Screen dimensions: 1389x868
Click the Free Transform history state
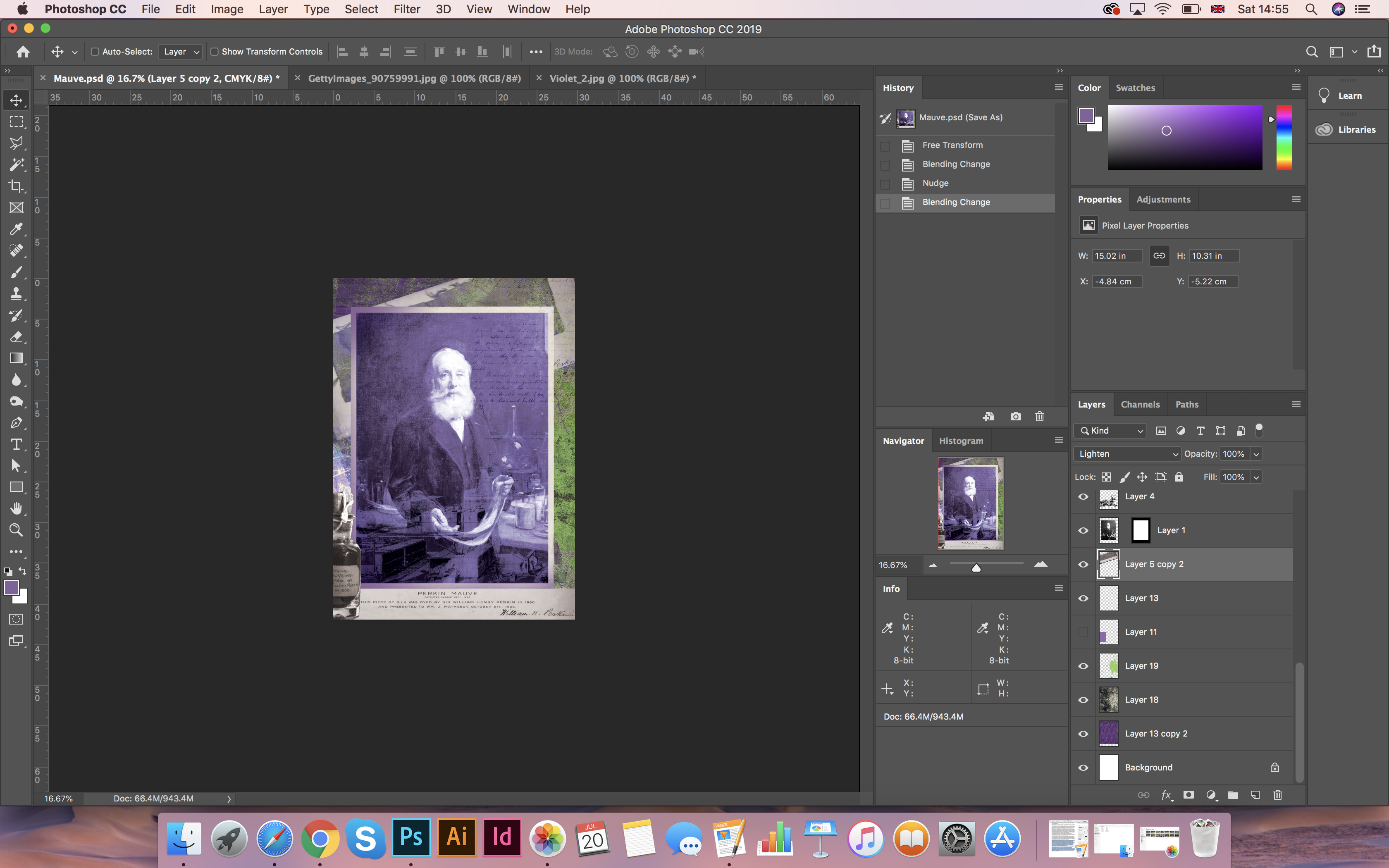pos(952,145)
